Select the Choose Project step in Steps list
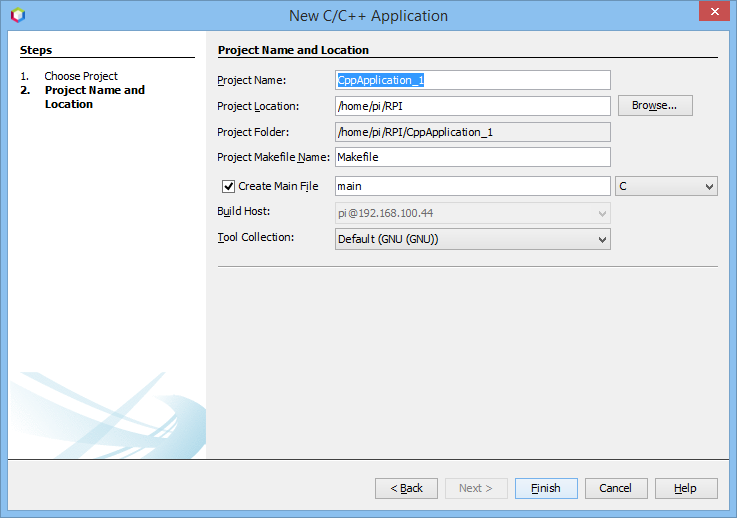 click(80, 76)
